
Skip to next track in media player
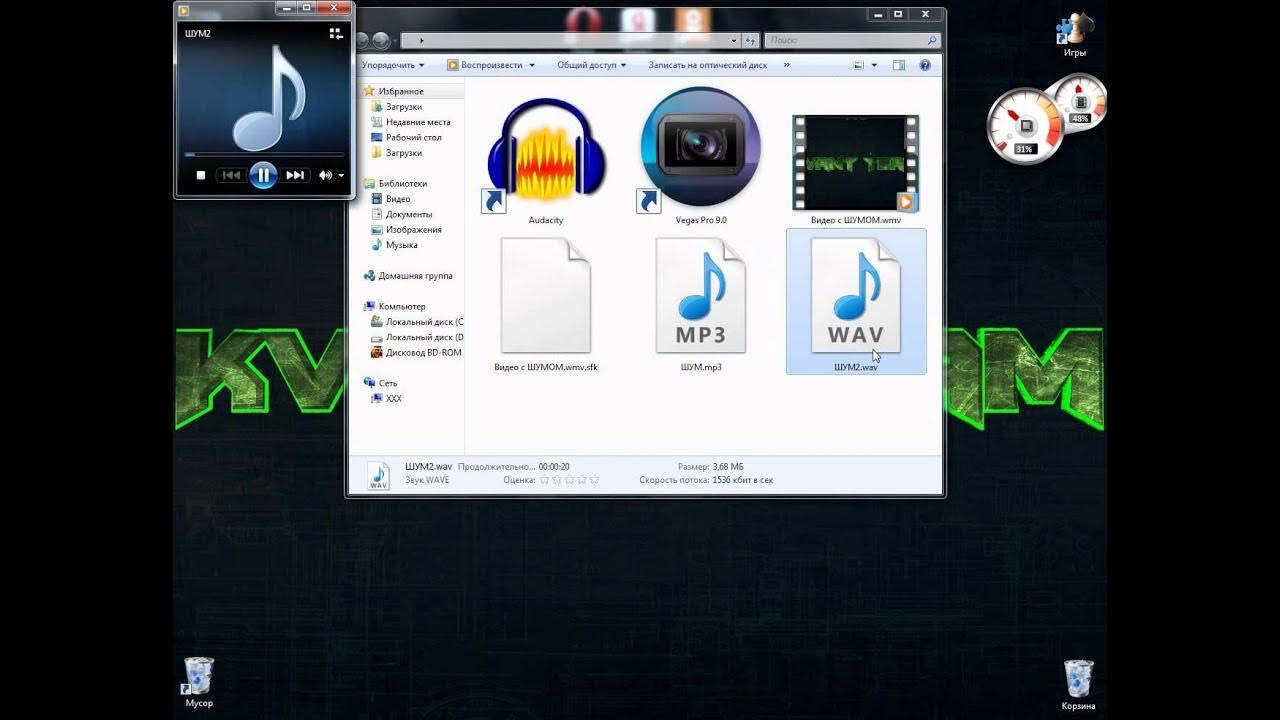pos(295,175)
